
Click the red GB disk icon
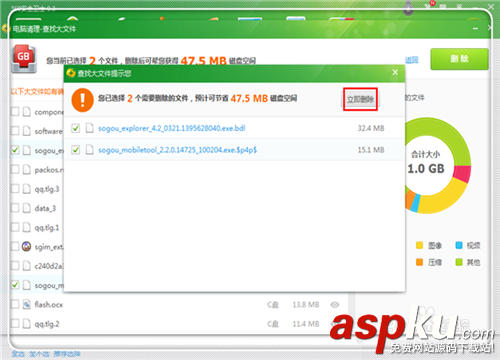[x=24, y=59]
